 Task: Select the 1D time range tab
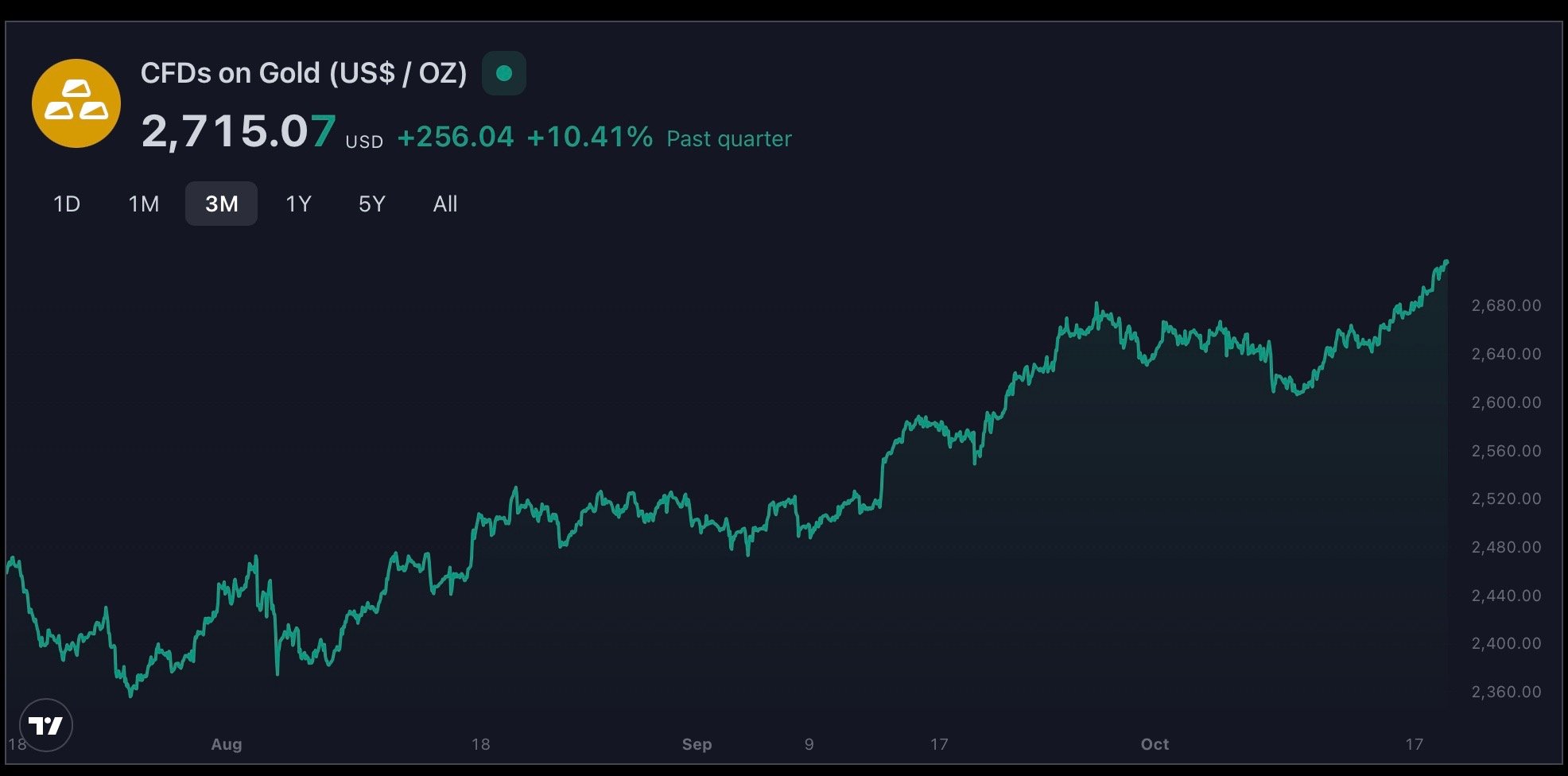tap(67, 204)
